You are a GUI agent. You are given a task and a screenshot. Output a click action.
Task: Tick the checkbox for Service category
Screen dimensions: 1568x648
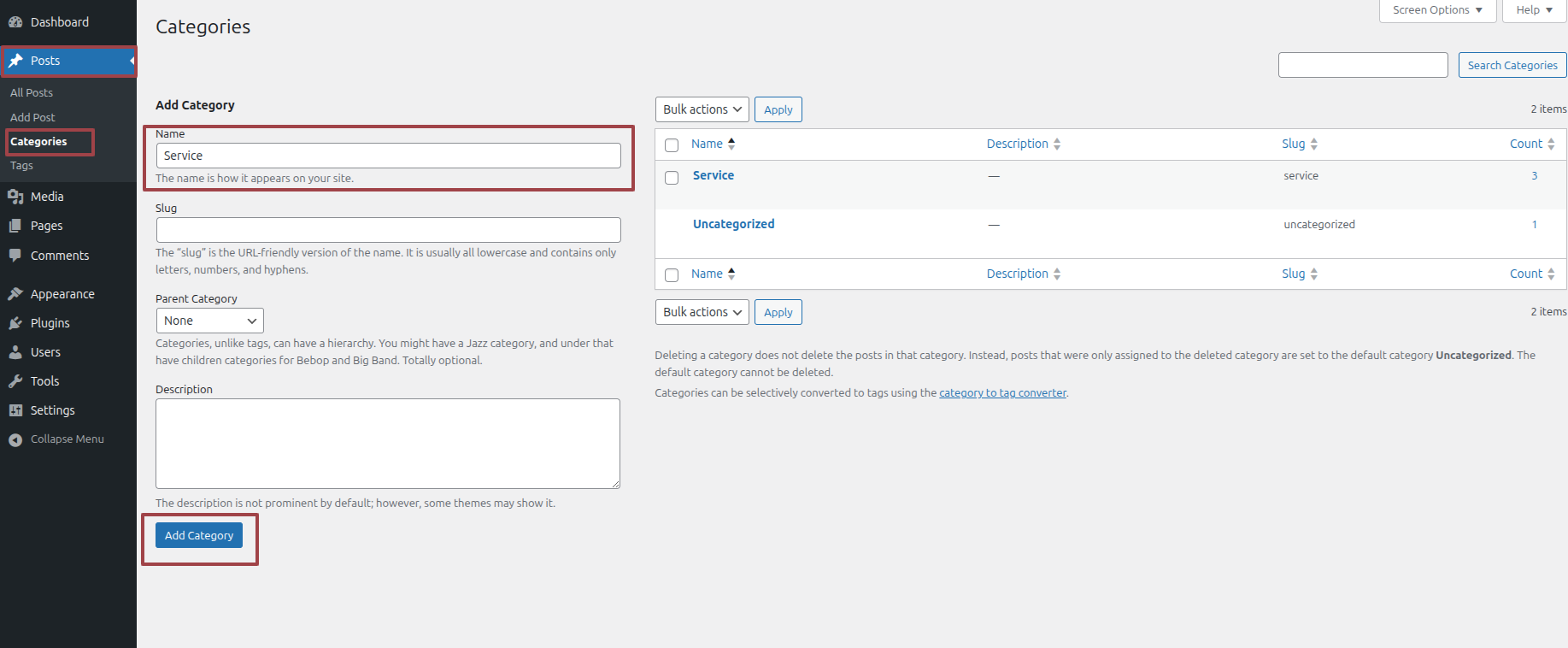click(672, 178)
